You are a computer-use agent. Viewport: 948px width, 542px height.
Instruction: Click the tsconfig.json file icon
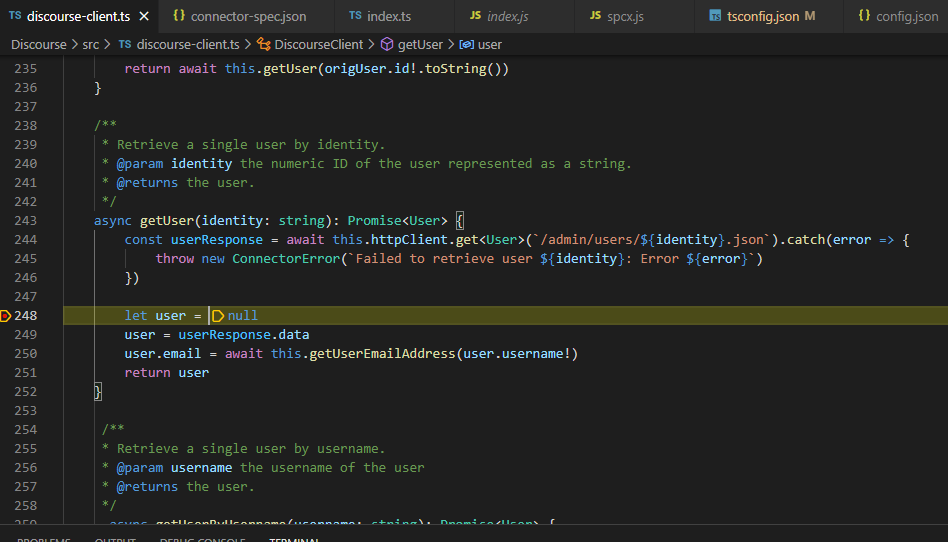tap(715, 16)
